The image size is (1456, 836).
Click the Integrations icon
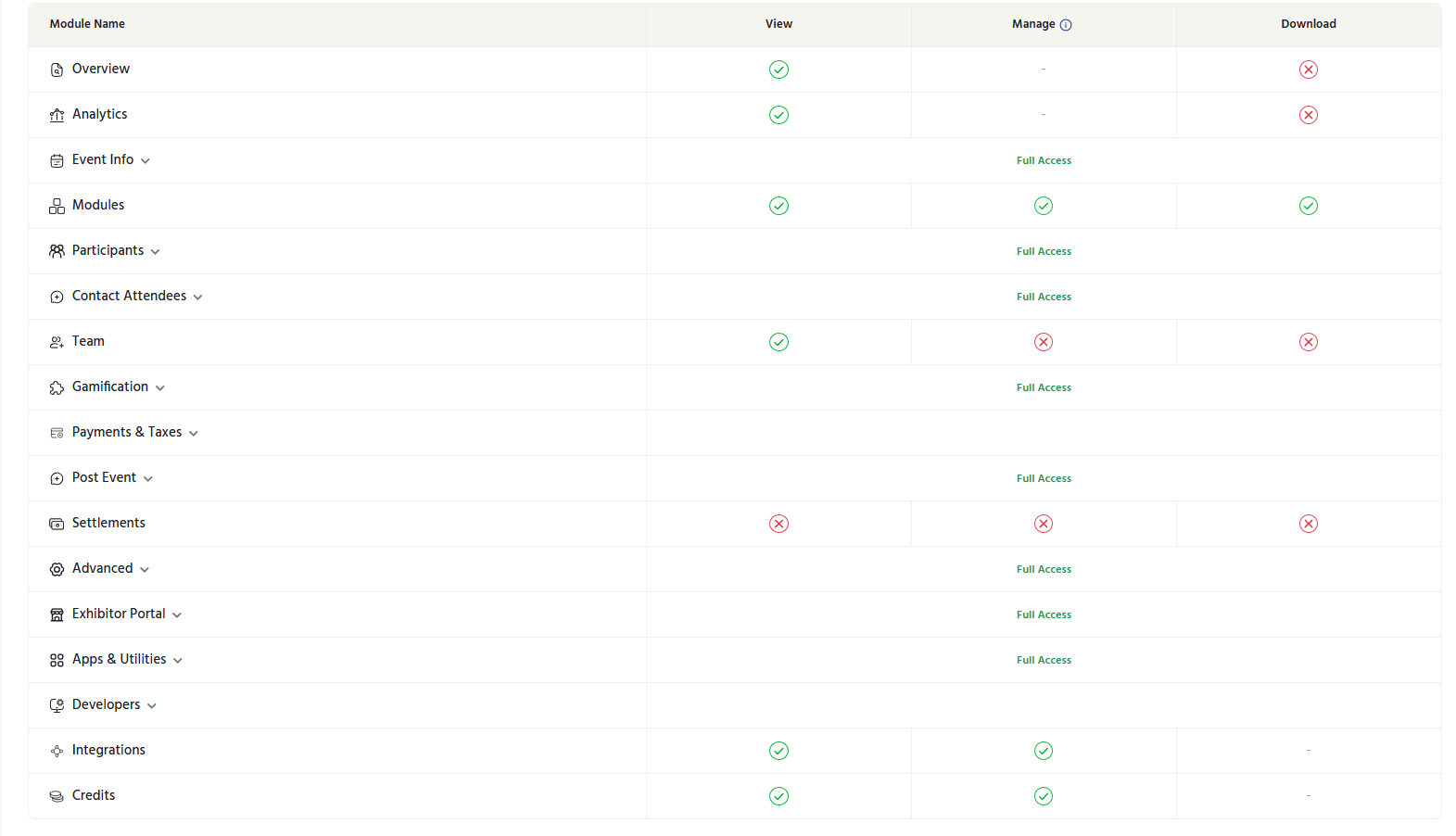pos(57,751)
